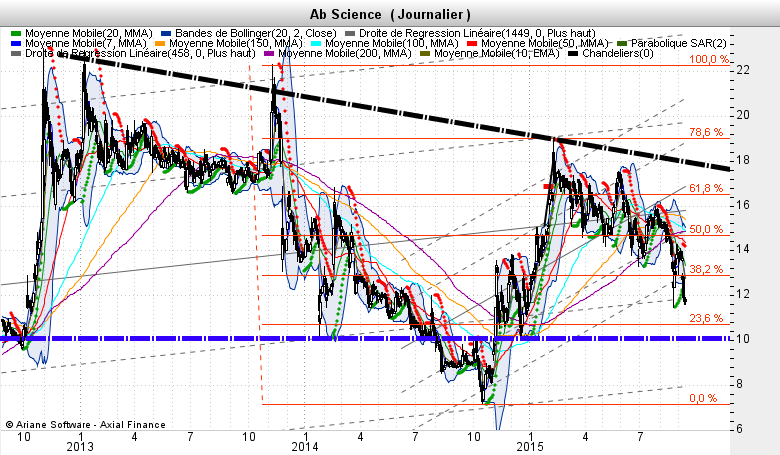Select legend text 'Chandeliers(0)'
This screenshot has width=780, height=455.
tap(618, 53)
